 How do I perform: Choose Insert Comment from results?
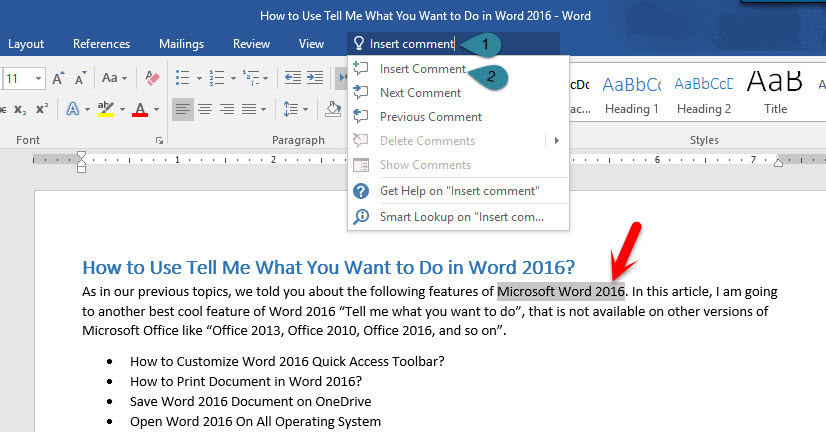point(458,69)
